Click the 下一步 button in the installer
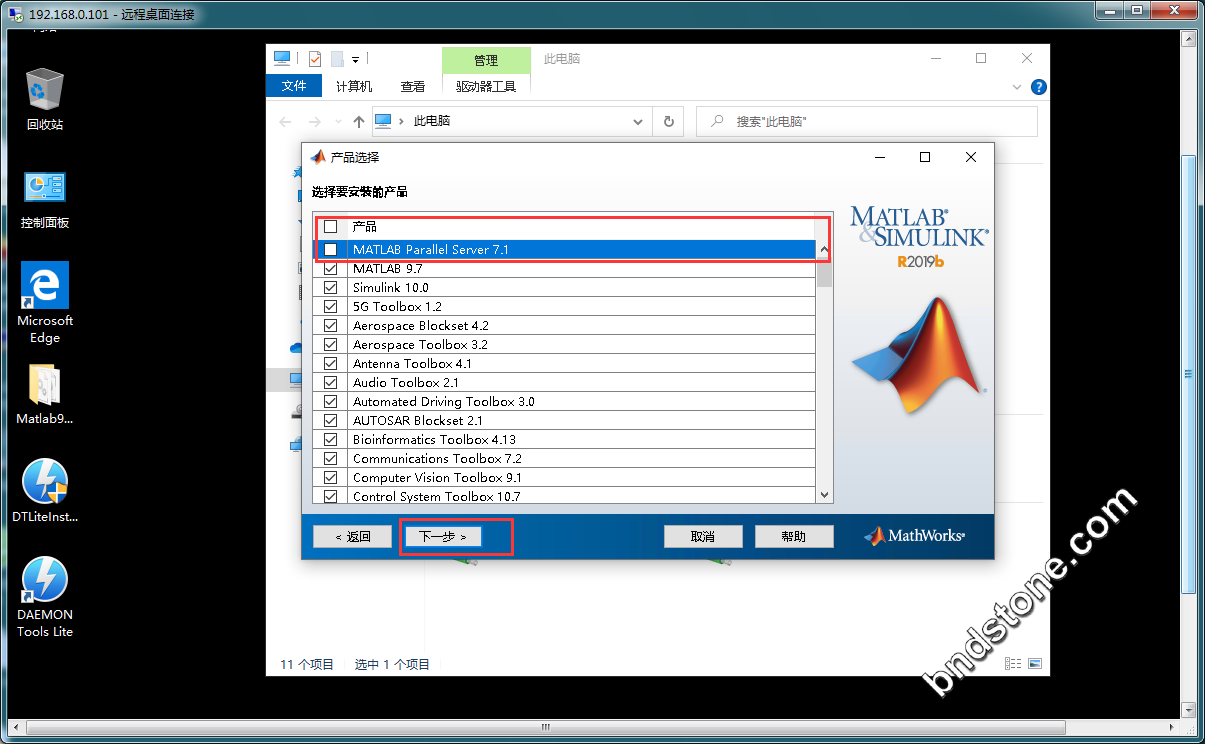Viewport: 1205px width, 744px height. pos(443,537)
